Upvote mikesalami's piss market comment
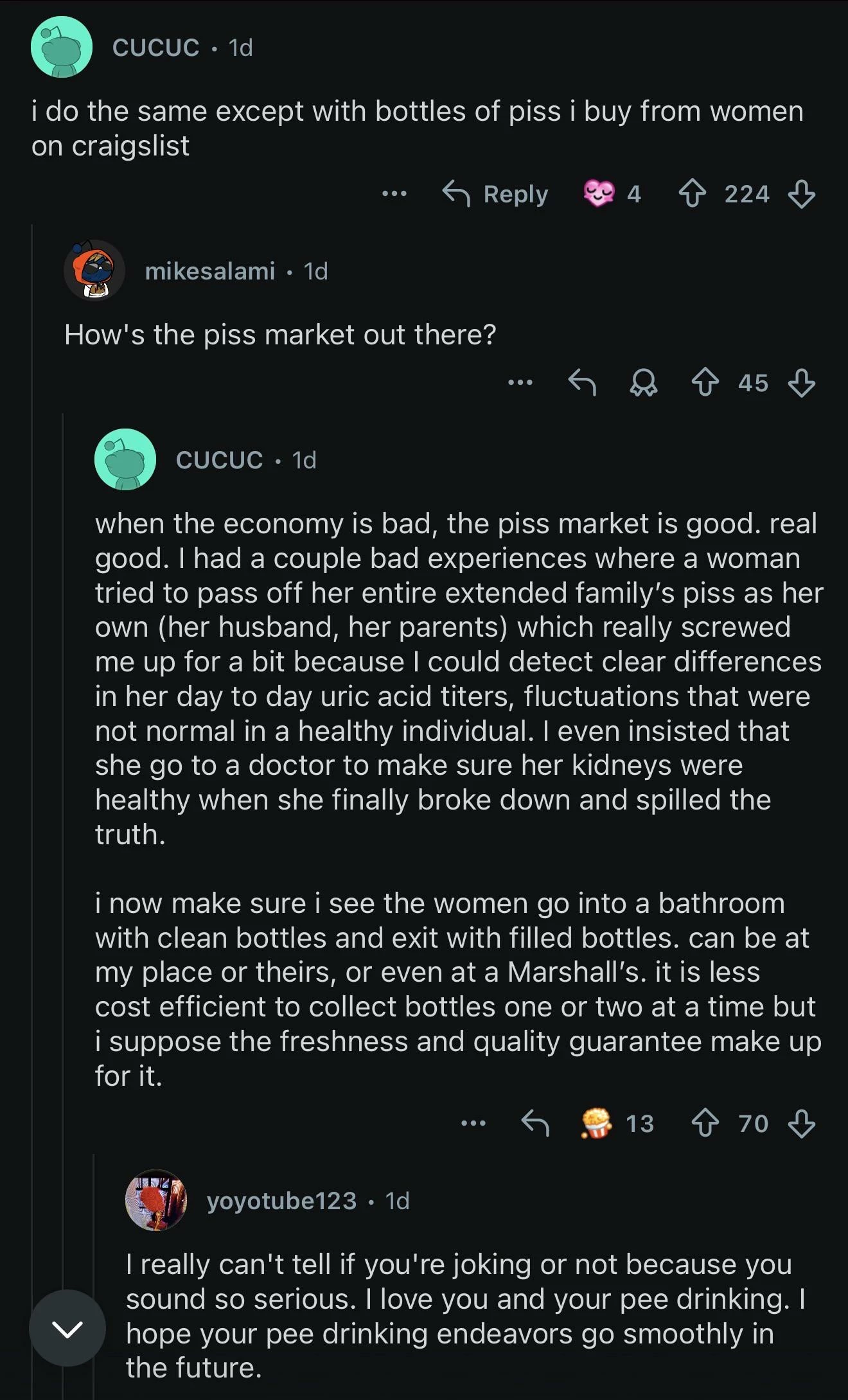Viewport: 848px width, 1400px height. [705, 384]
